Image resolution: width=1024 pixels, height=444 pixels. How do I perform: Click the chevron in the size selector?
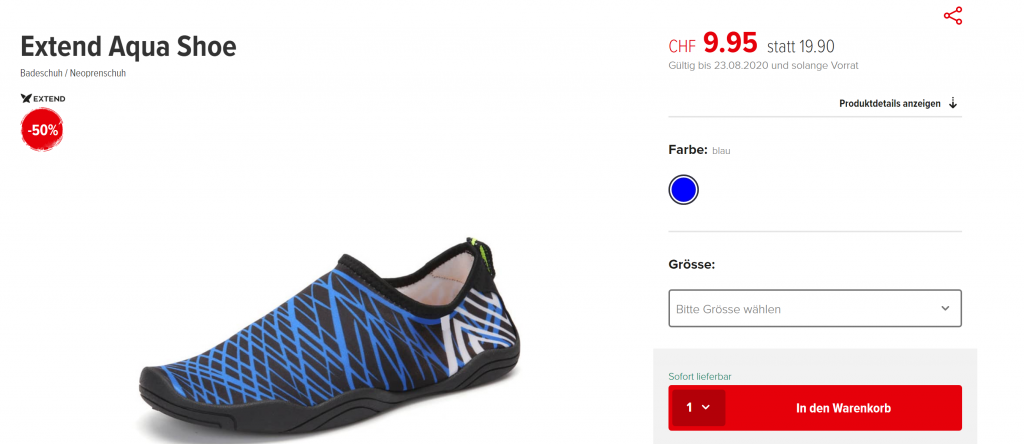945,308
